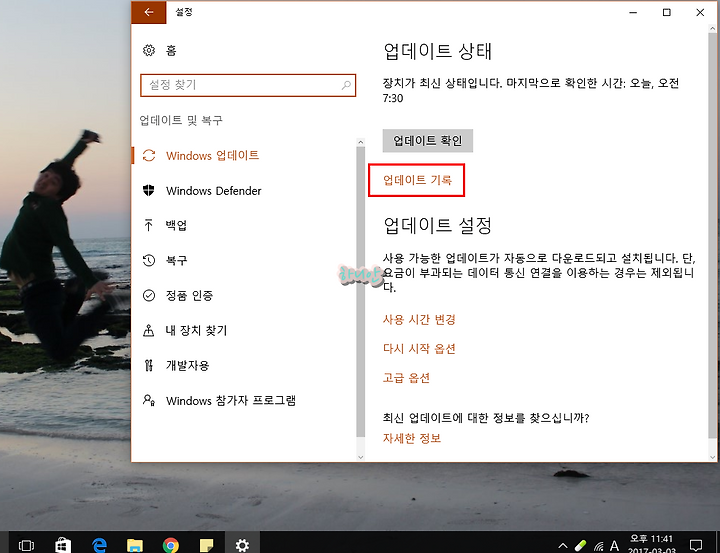Image resolution: width=720 pixels, height=553 pixels.
Task: Click the 업데이트 확인 button
Action: (428, 141)
